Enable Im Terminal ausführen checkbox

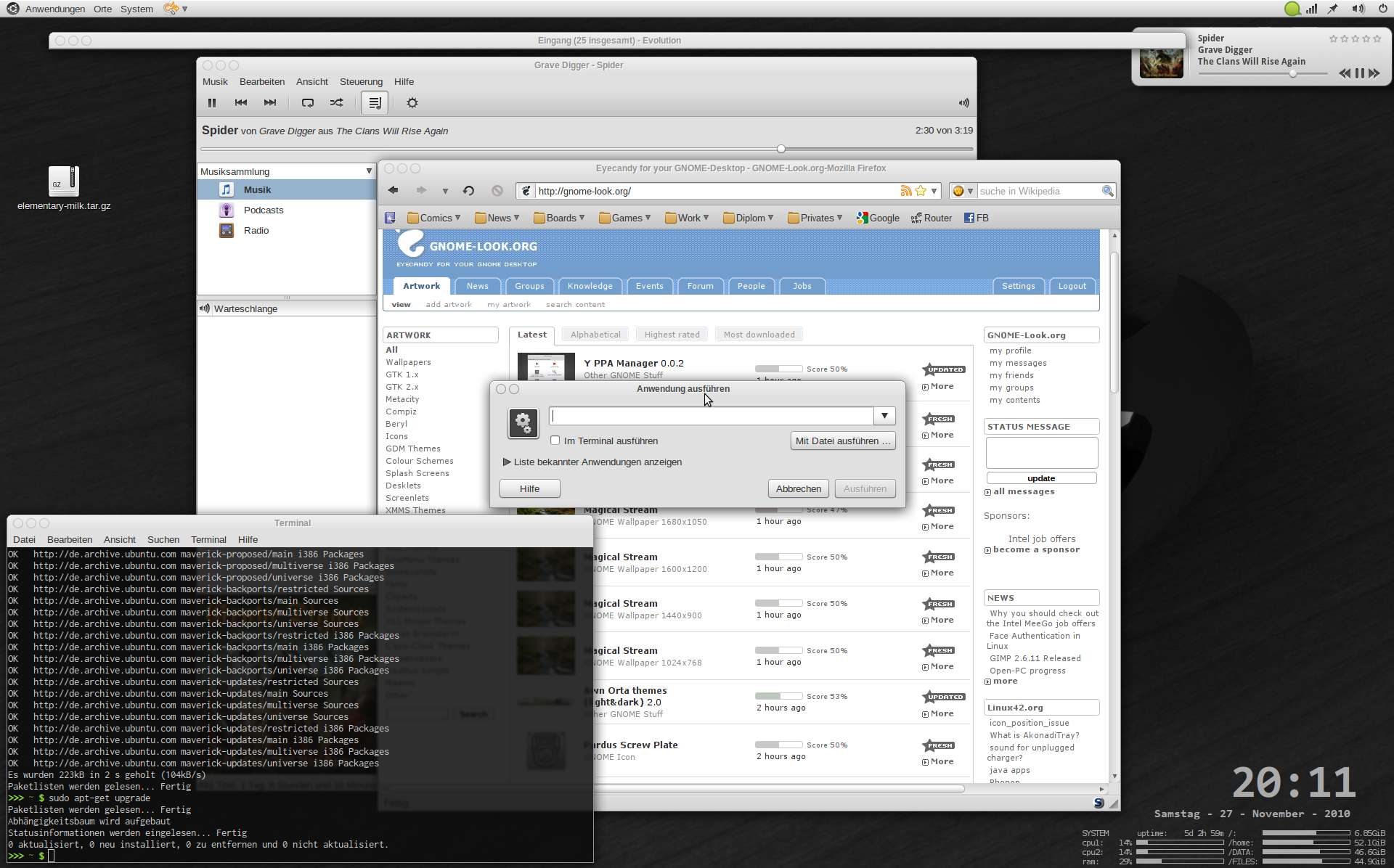(x=555, y=441)
